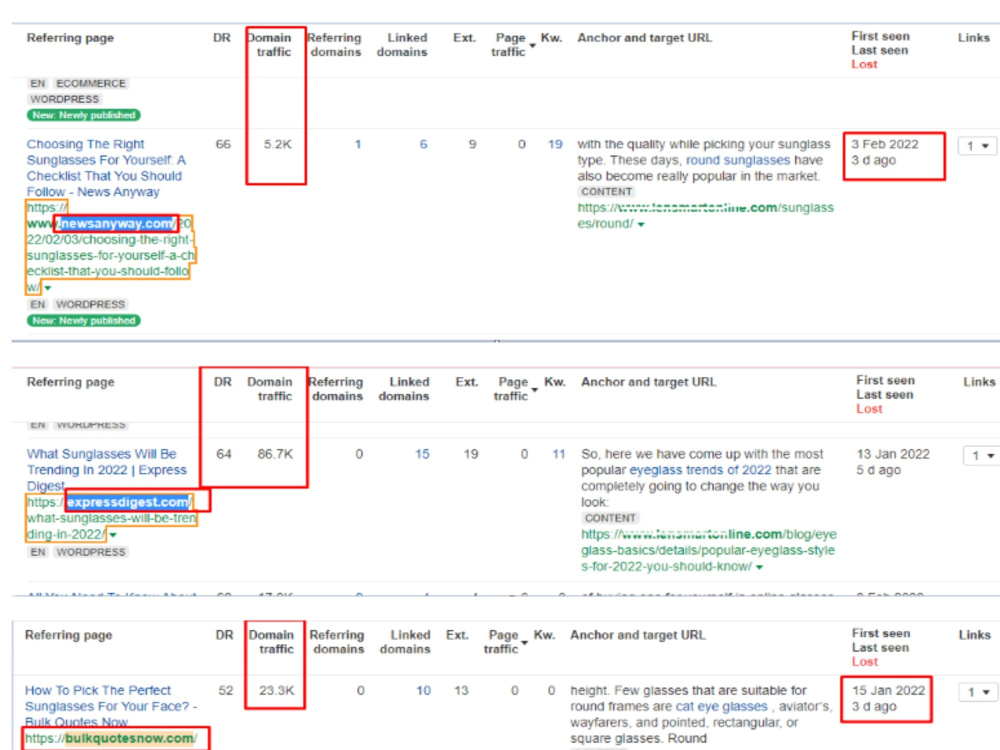Open the linked domains count 6

point(423,144)
